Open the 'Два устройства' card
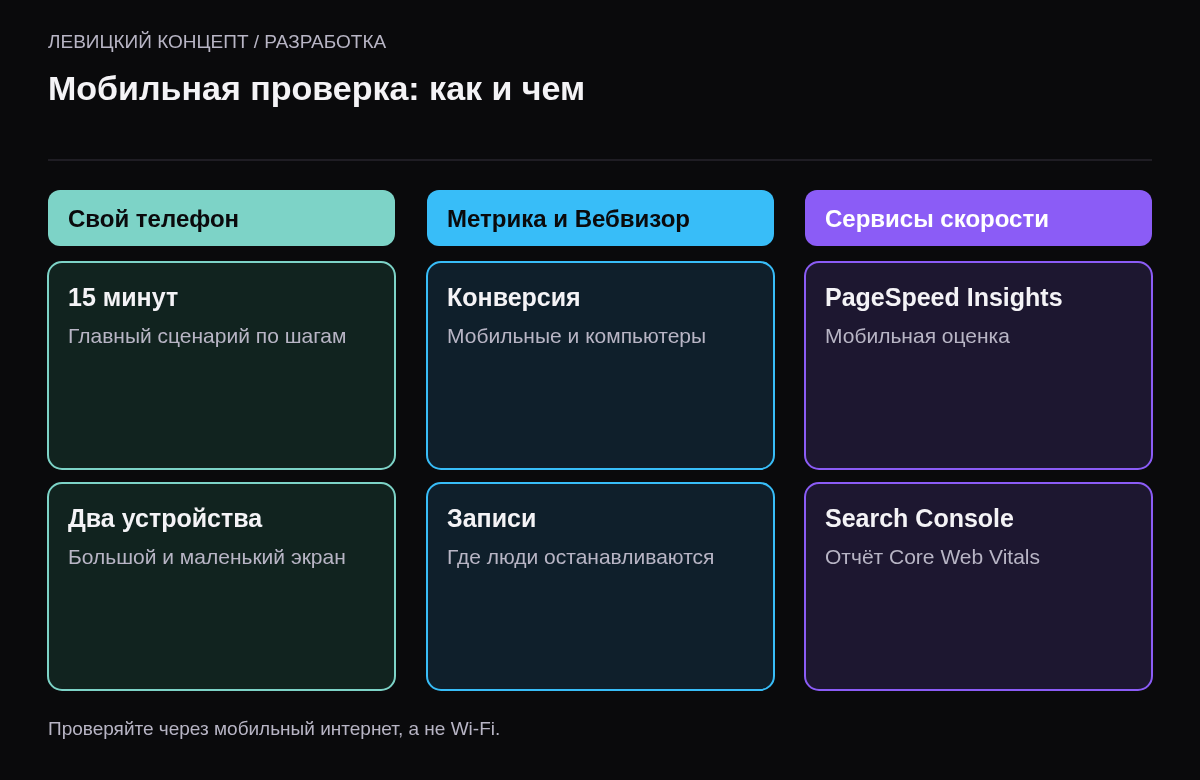The height and width of the screenshot is (780, 1200). (221, 586)
